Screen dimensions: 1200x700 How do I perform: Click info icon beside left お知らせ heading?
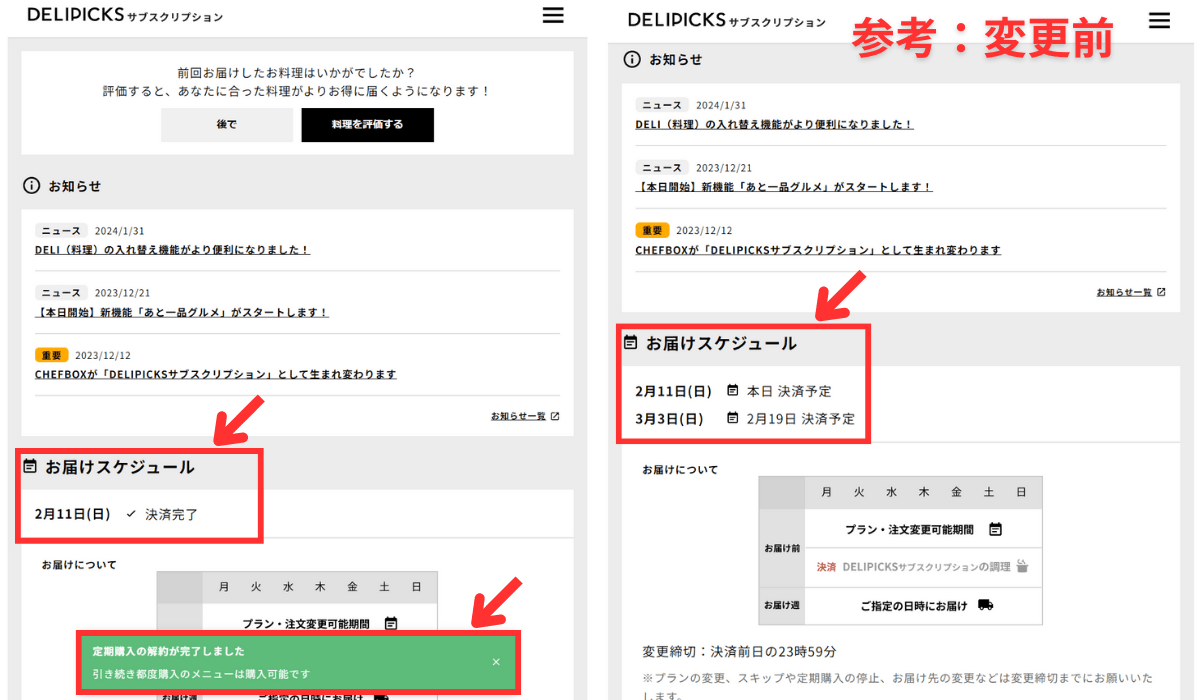pos(32,186)
